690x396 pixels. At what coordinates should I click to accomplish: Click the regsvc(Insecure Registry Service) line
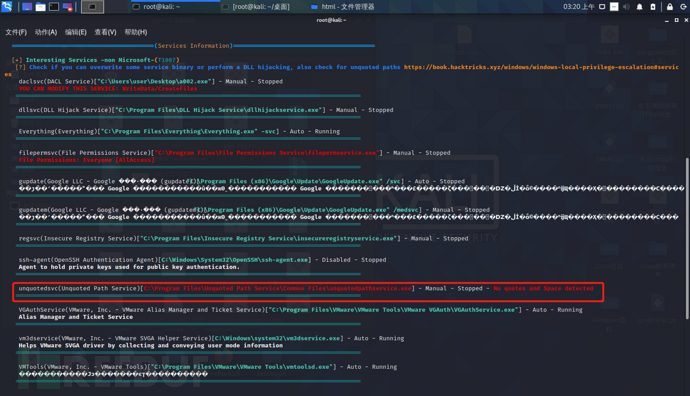(243, 238)
